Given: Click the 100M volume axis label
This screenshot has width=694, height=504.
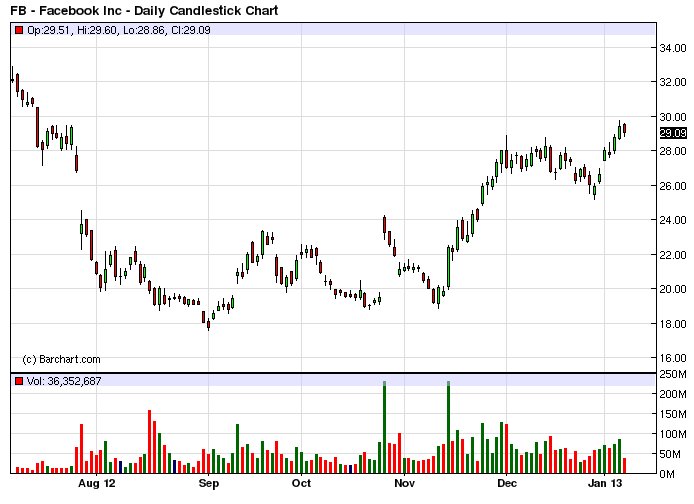Looking at the screenshot, I should [673, 434].
